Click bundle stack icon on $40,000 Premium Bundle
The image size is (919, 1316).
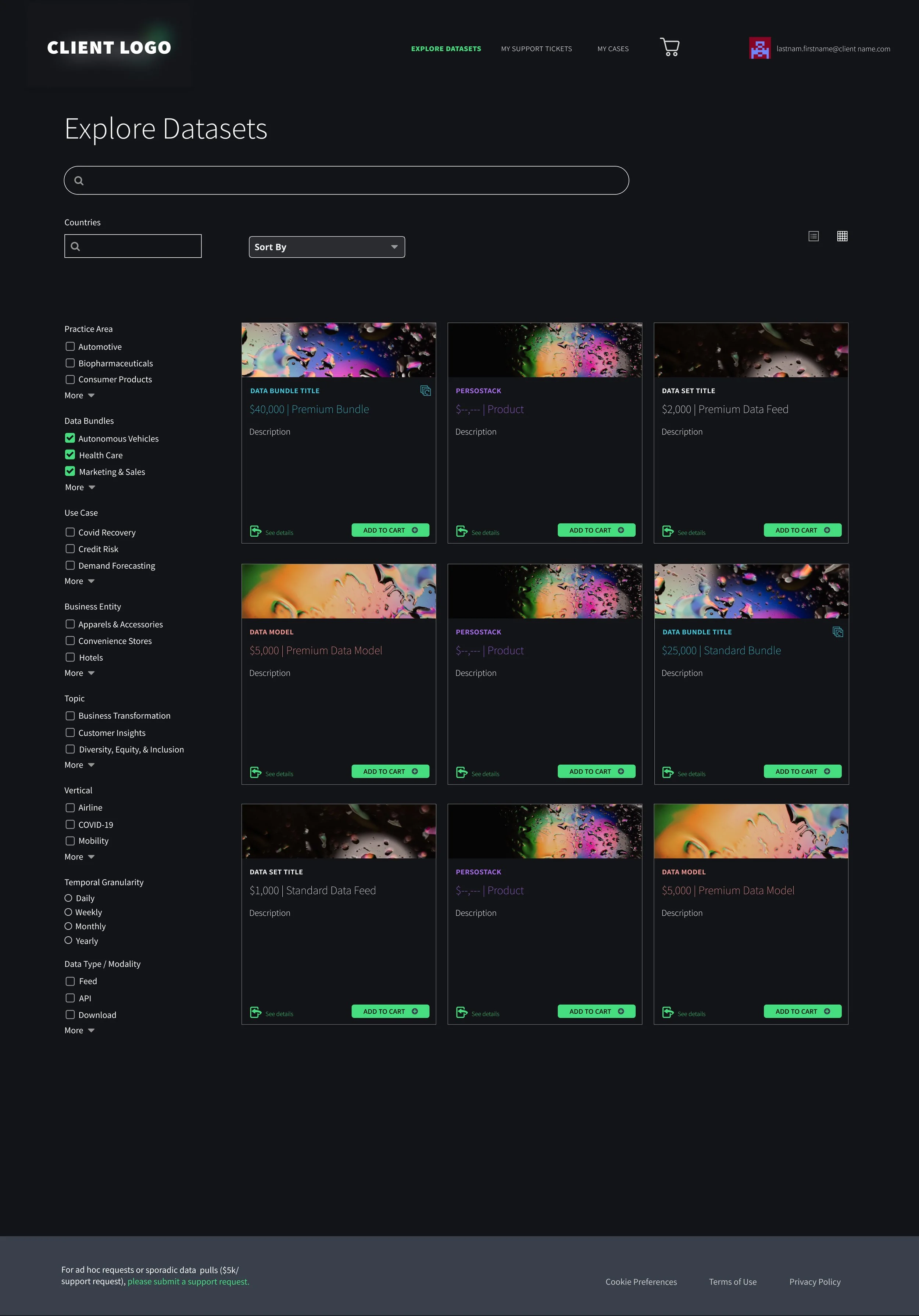[425, 390]
